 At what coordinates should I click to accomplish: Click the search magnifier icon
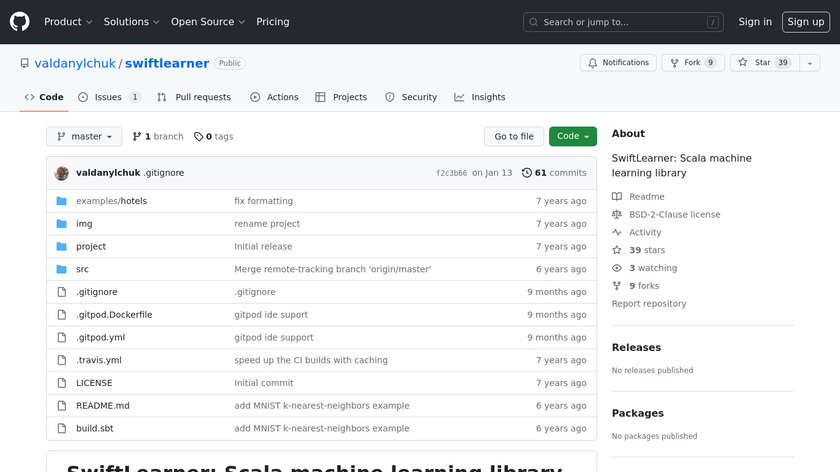tap(534, 22)
